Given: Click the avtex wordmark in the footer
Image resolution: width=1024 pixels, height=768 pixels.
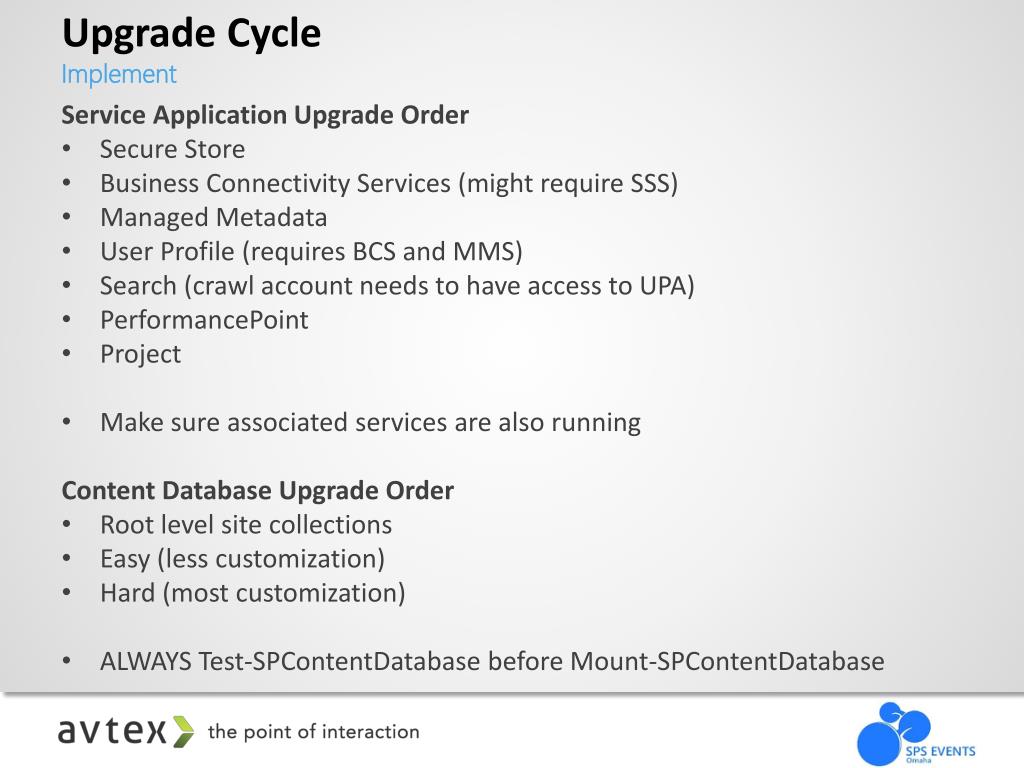Looking at the screenshot, I should [x=112, y=731].
